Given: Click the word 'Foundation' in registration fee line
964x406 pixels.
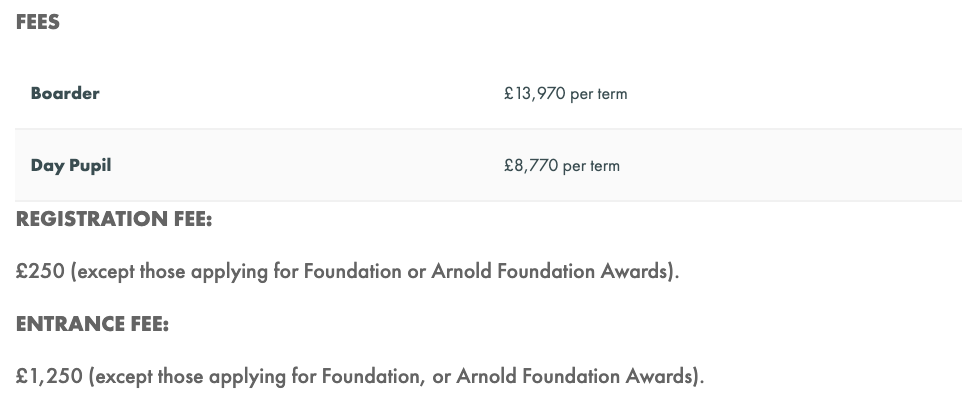Looking at the screenshot, I should (353, 271).
